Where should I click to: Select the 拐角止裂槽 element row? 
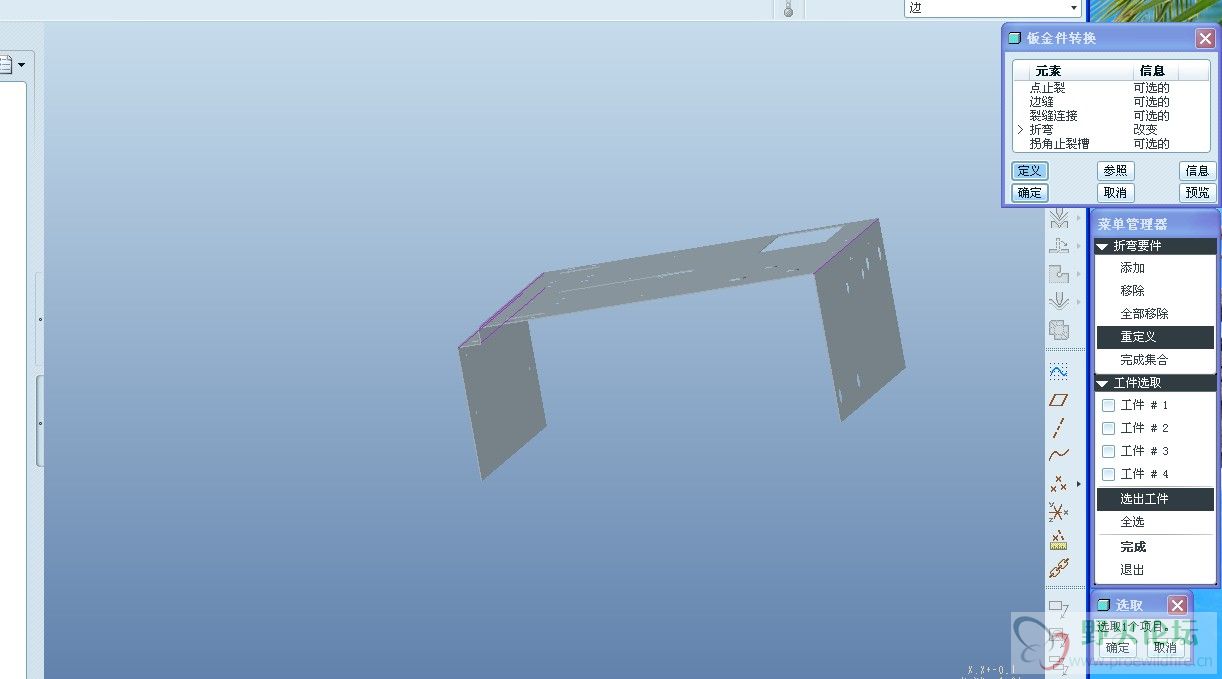(x=1110, y=144)
